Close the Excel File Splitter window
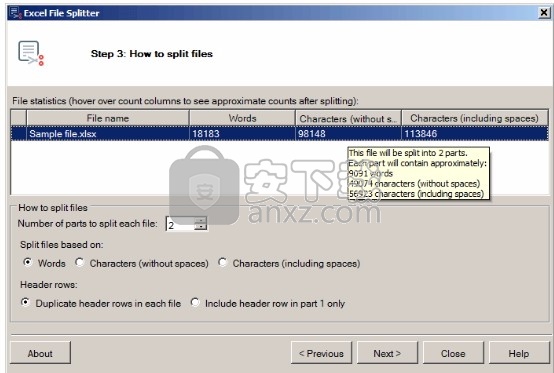554x373 pixels. pos(544,13)
